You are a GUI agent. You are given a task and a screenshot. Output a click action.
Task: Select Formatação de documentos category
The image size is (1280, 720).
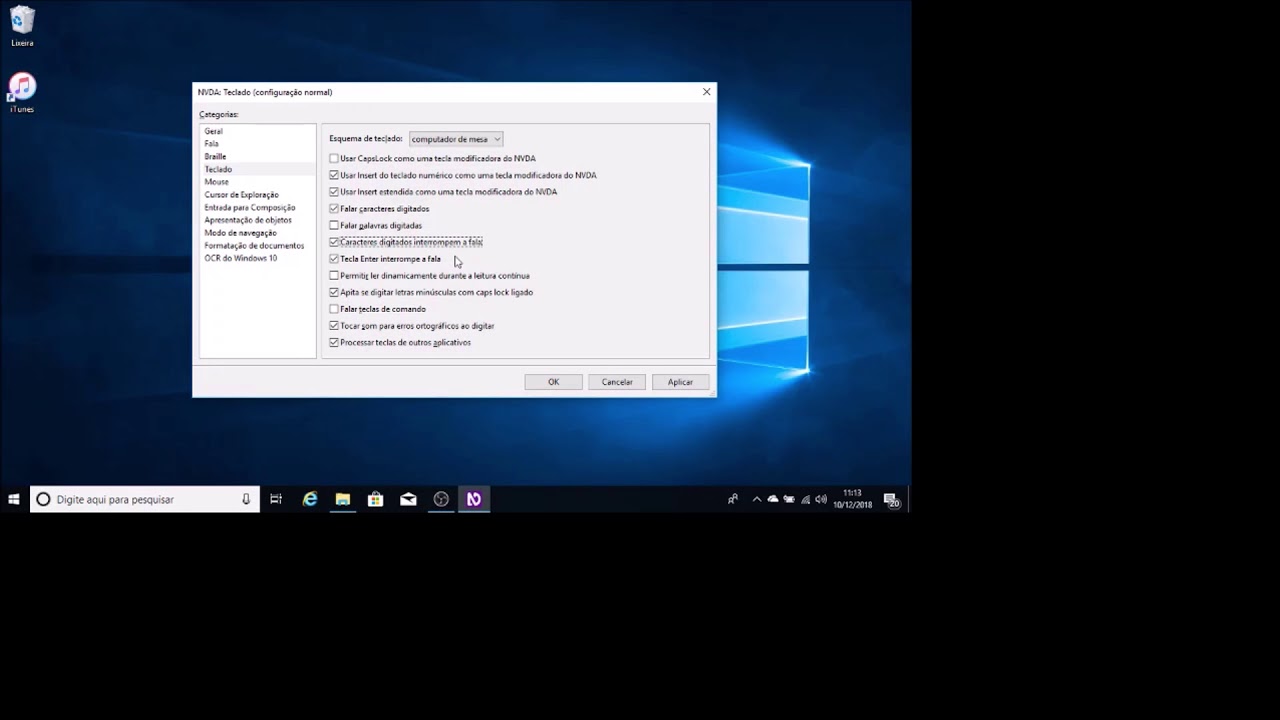[x=254, y=245]
